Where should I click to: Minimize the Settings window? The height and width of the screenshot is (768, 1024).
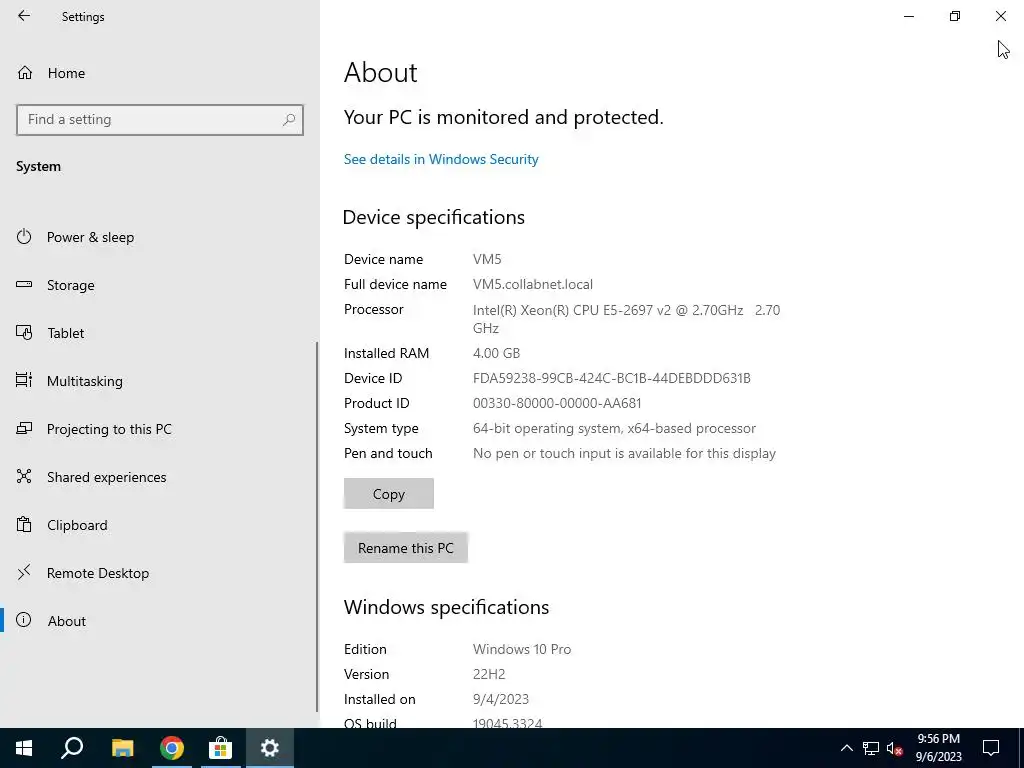pos(909,16)
